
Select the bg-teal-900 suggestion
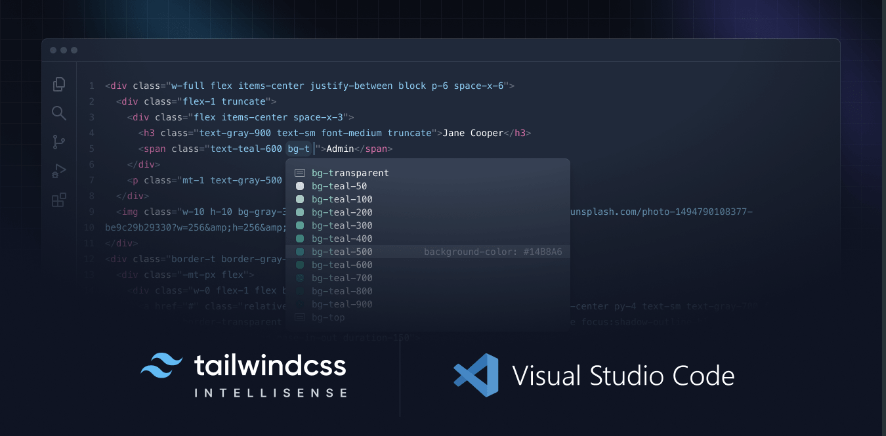(428, 304)
